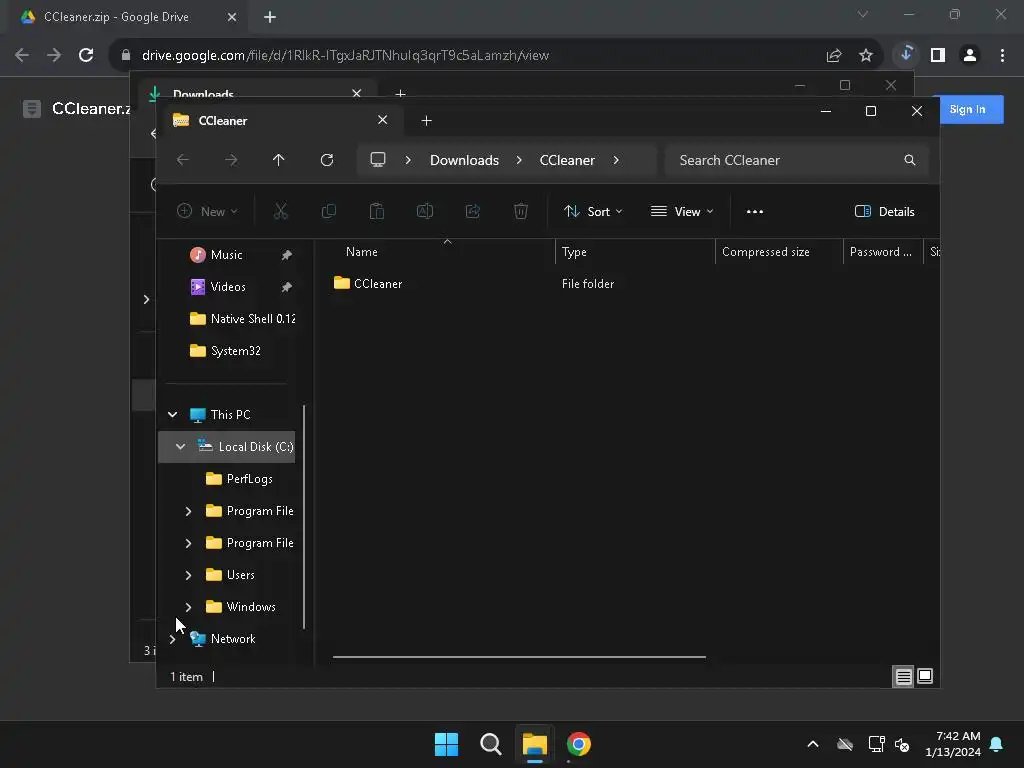
Task: Collapse Local Disk (C:) node
Action: tap(180, 447)
